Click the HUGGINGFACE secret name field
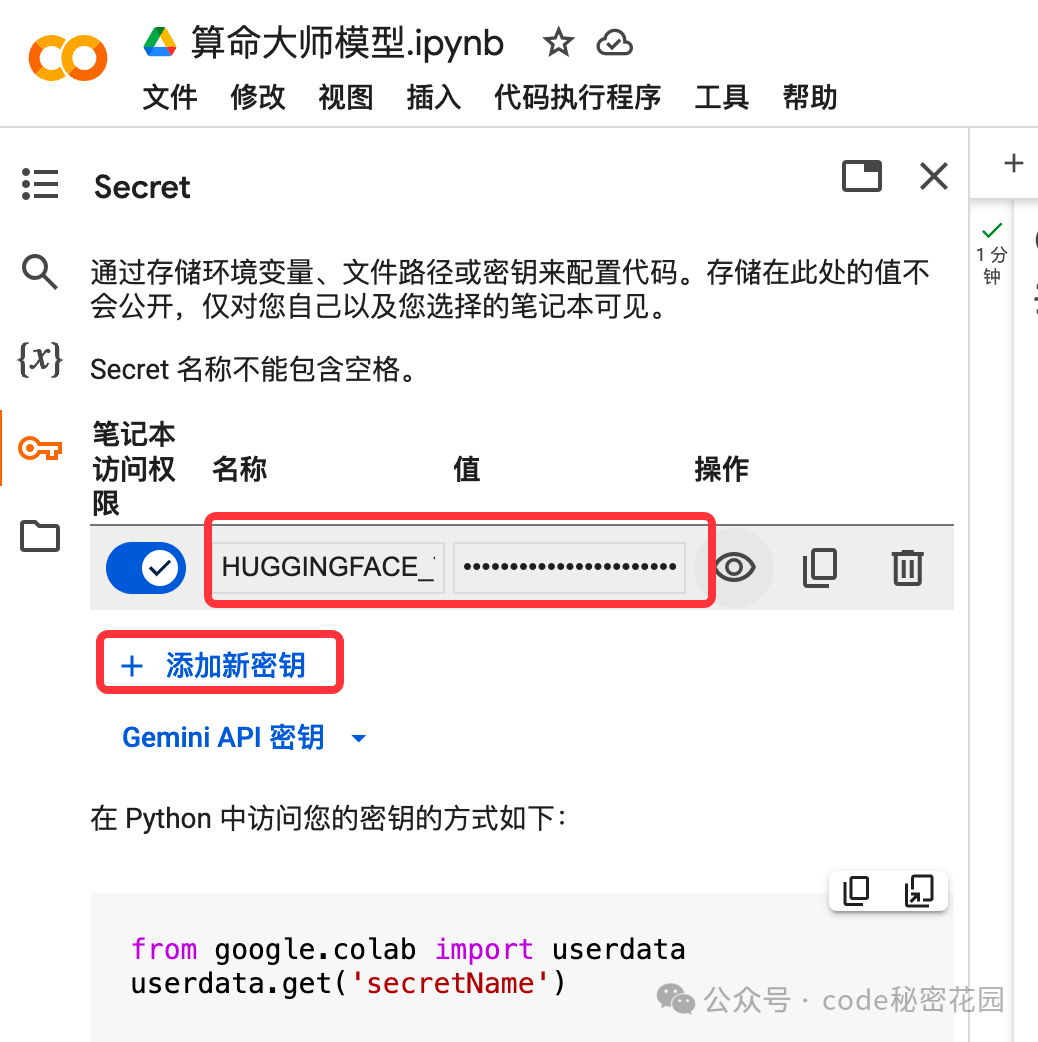1038x1042 pixels. coord(329,568)
